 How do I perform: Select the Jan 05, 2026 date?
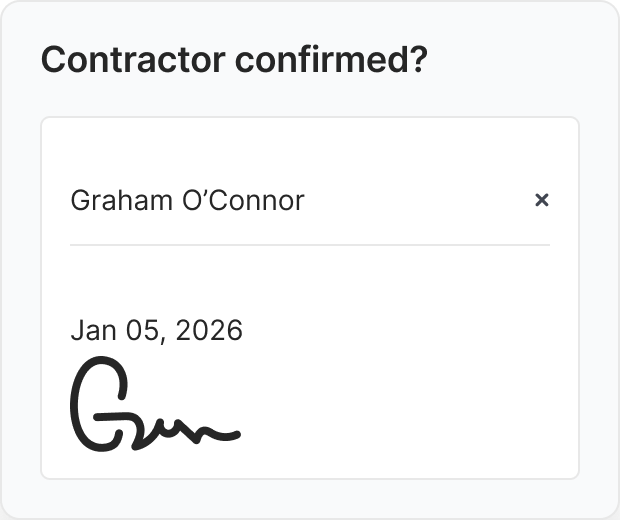pyautogui.click(x=156, y=331)
